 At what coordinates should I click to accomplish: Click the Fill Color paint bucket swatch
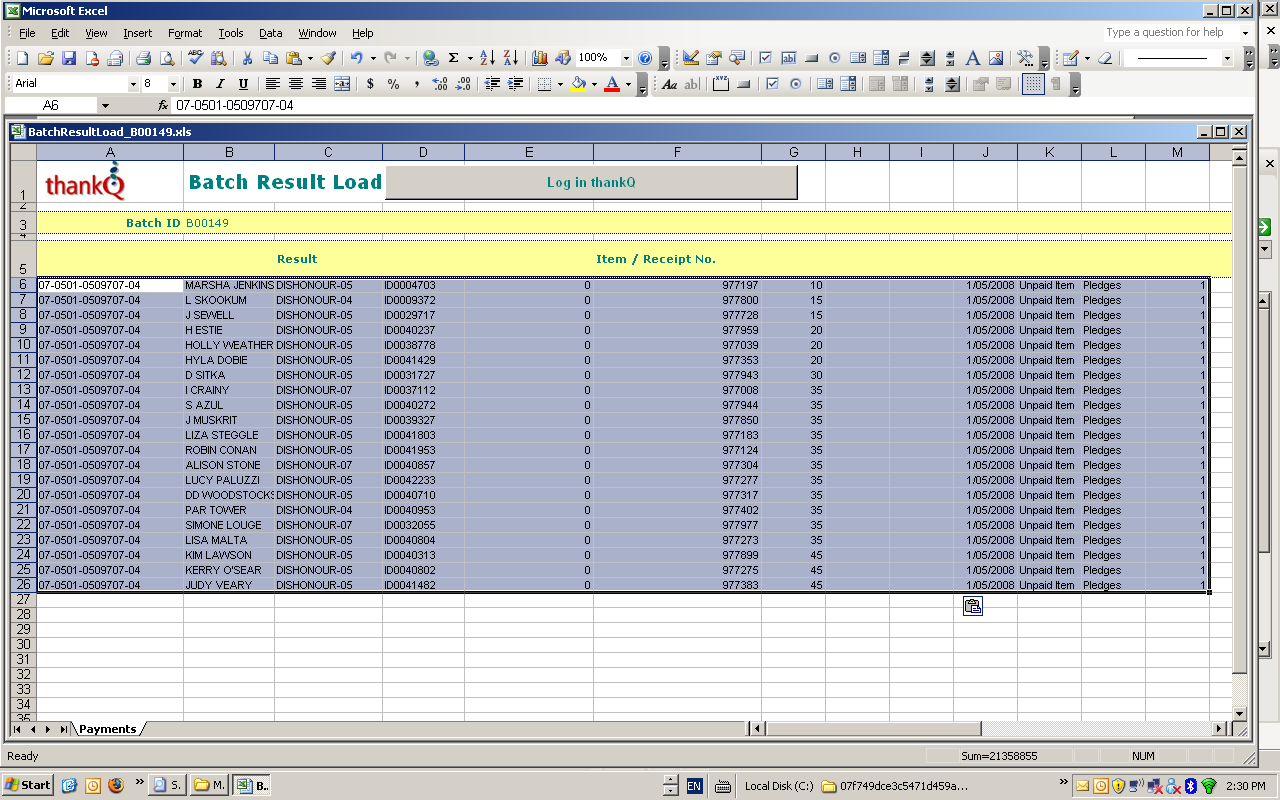(x=577, y=84)
